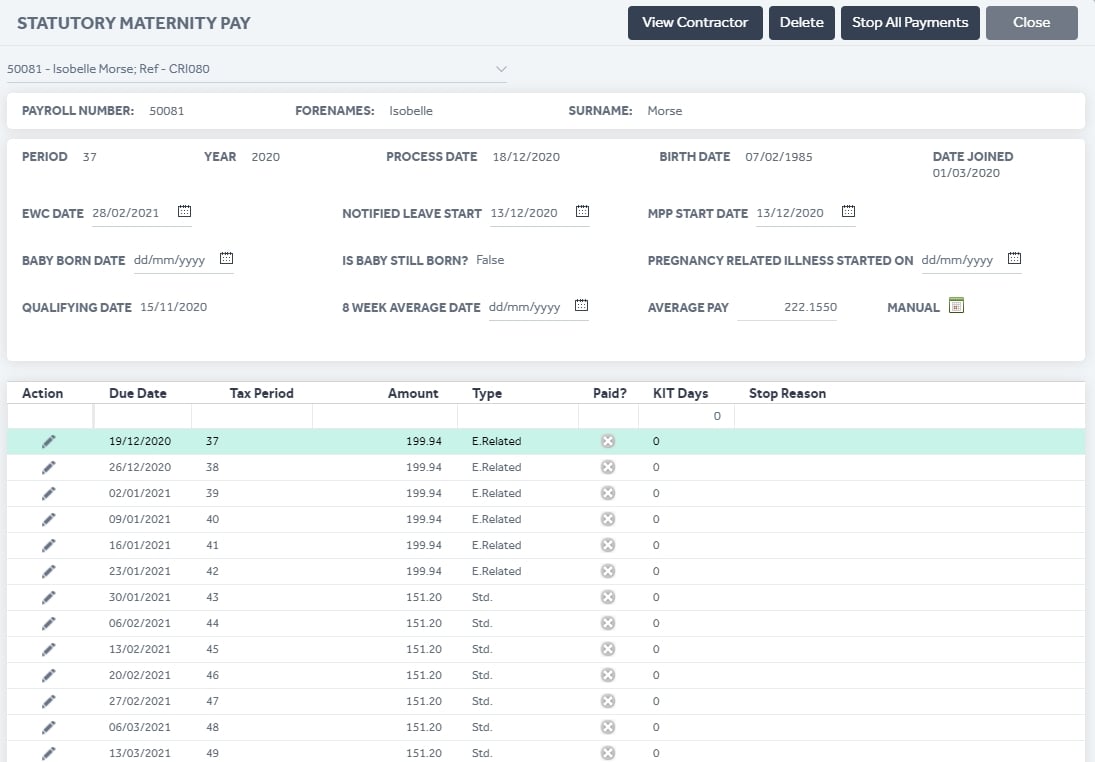Sort table by Stop Reason column
The width and height of the screenshot is (1095, 762).
click(787, 393)
